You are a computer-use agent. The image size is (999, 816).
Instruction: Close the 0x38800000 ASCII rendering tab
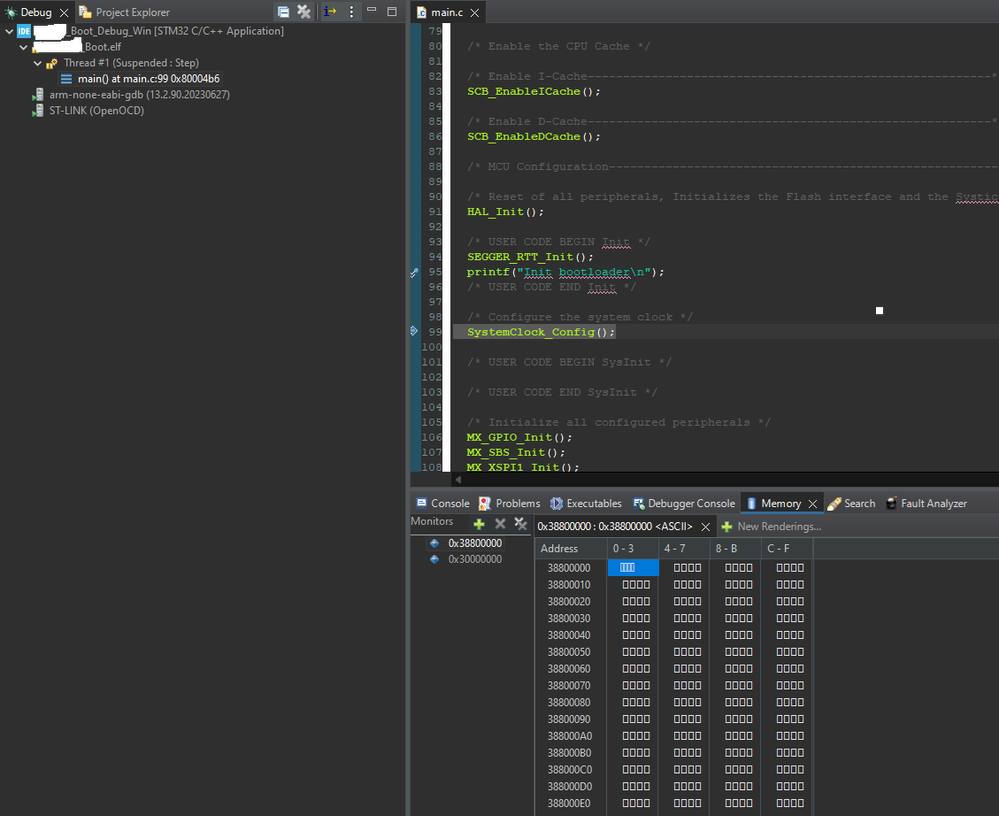click(705, 526)
